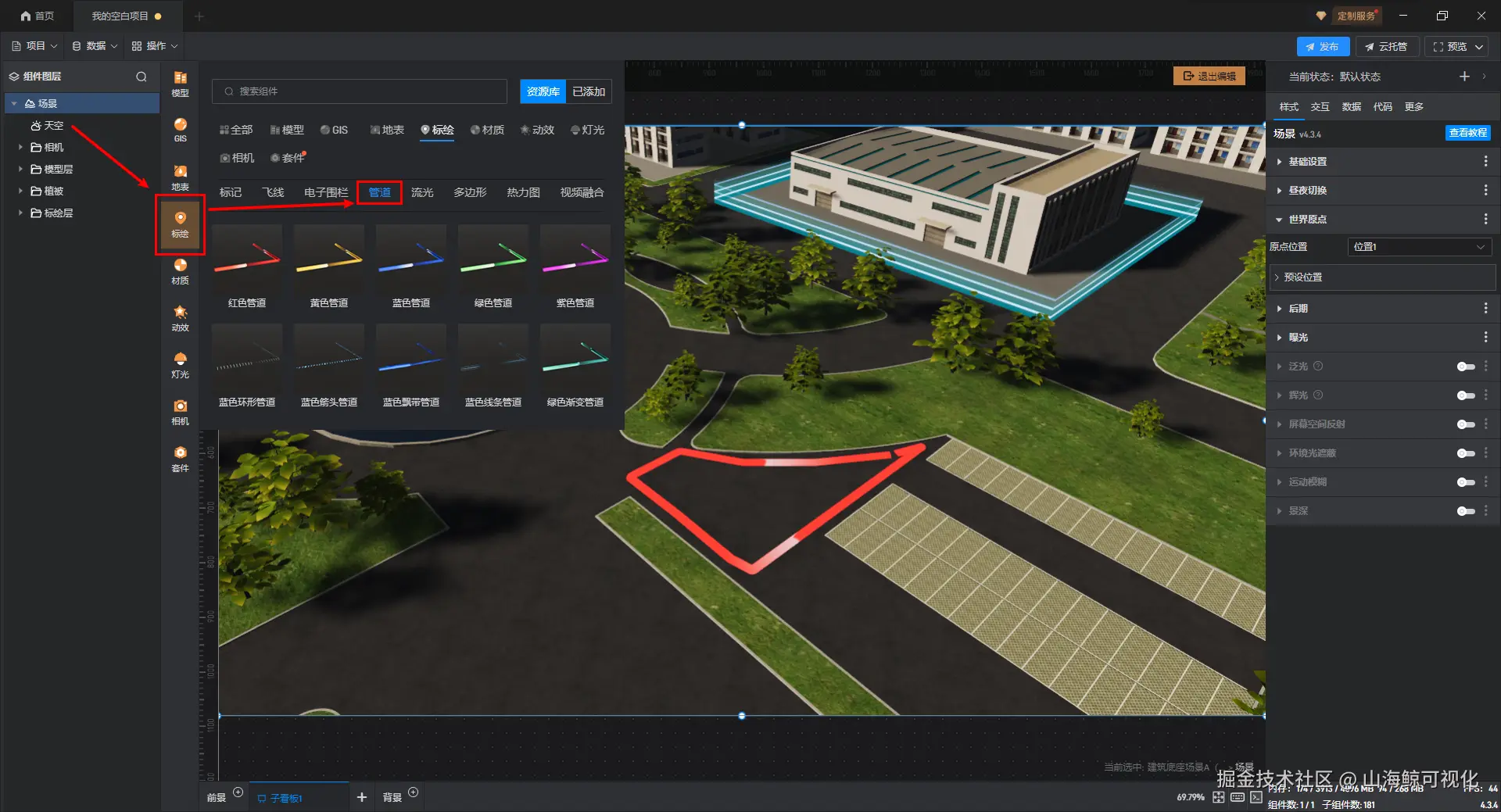This screenshot has height=812, width=1501.
Task: Select the 灯光 sidebar icon
Action: (180, 365)
